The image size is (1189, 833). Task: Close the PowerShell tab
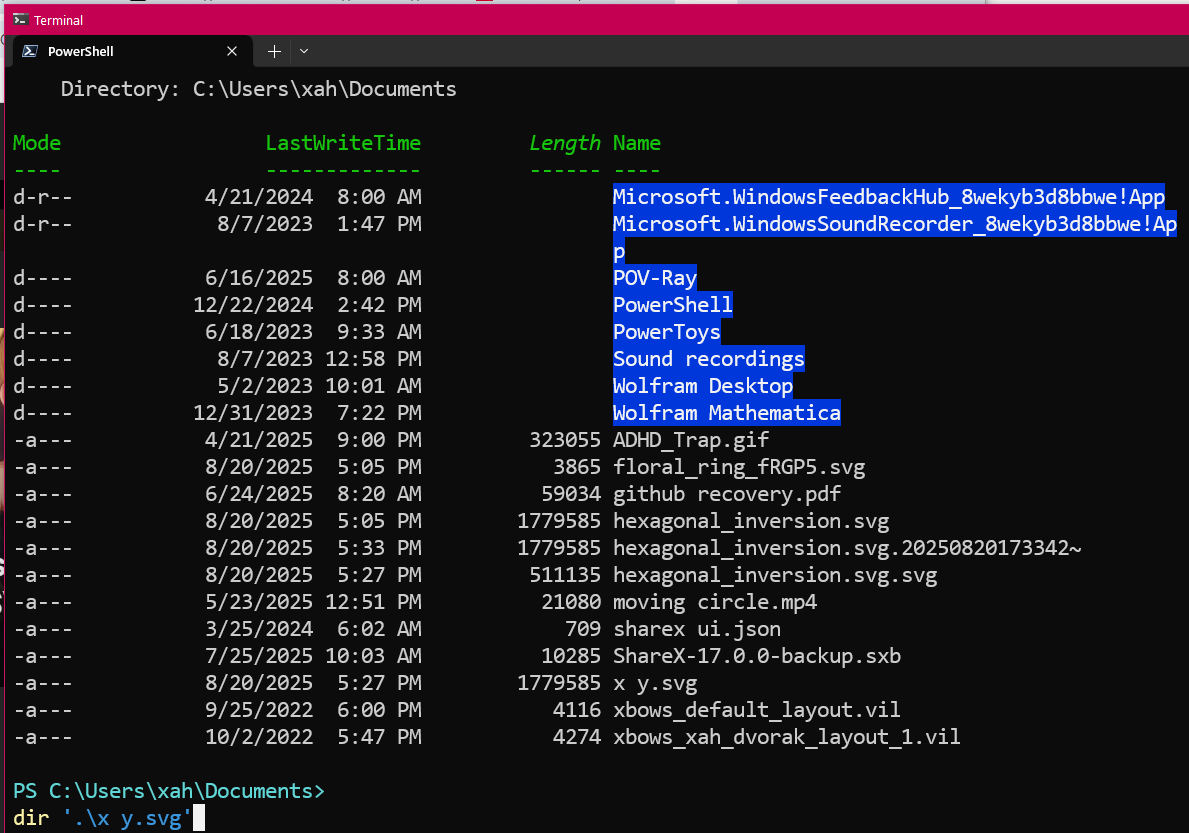pos(232,52)
